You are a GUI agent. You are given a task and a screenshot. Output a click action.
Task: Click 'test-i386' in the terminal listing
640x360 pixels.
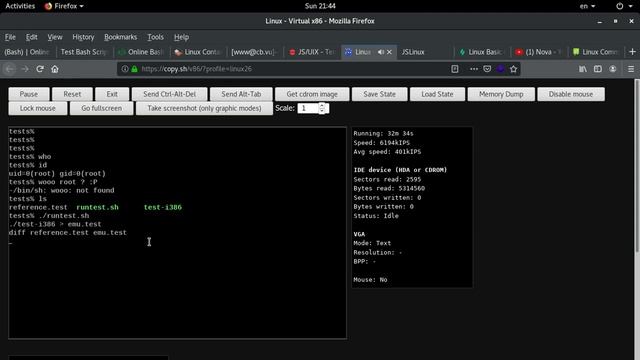tap(162, 207)
